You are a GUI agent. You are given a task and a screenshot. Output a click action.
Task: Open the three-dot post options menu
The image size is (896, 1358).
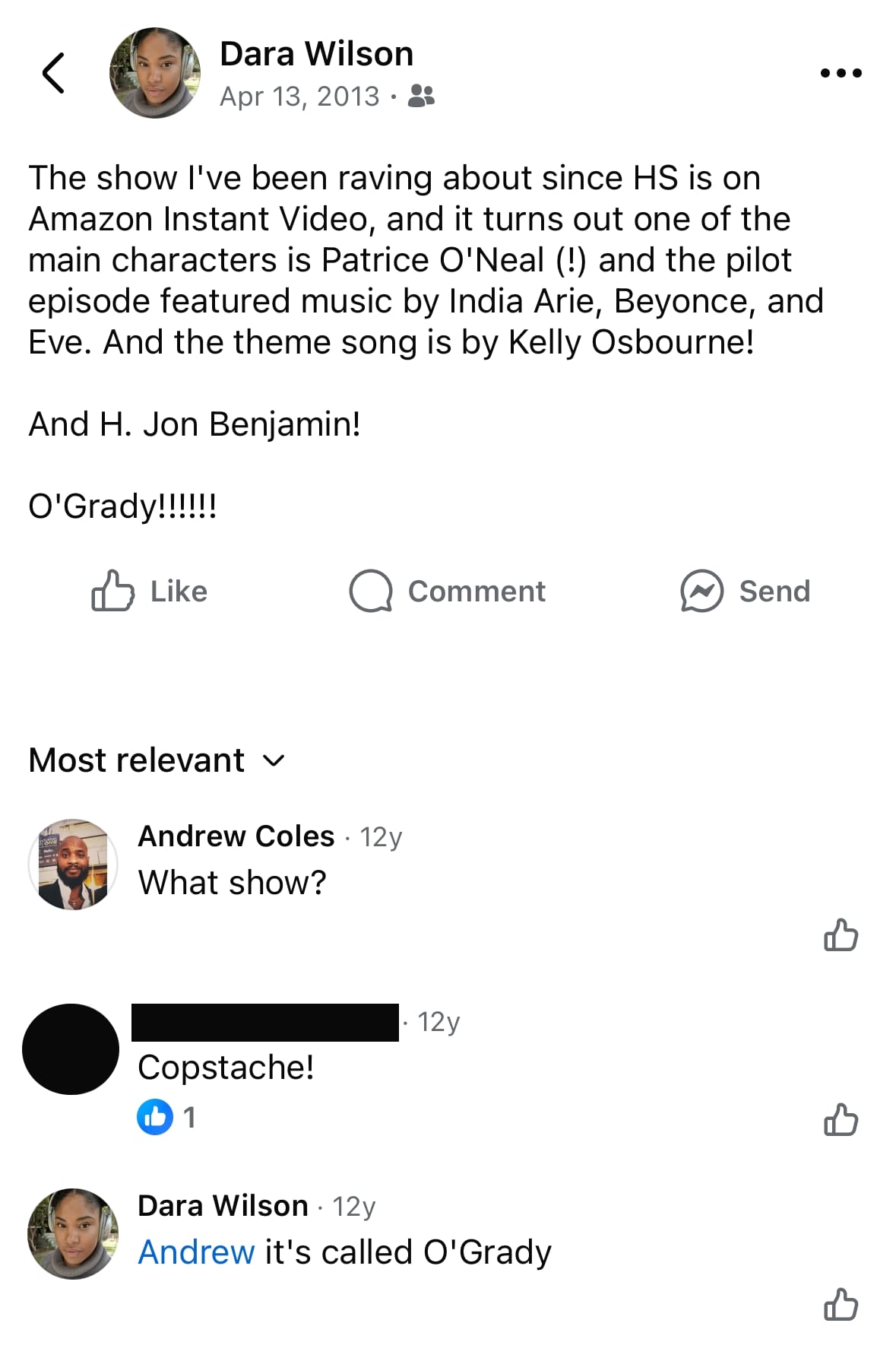pyautogui.click(x=841, y=73)
